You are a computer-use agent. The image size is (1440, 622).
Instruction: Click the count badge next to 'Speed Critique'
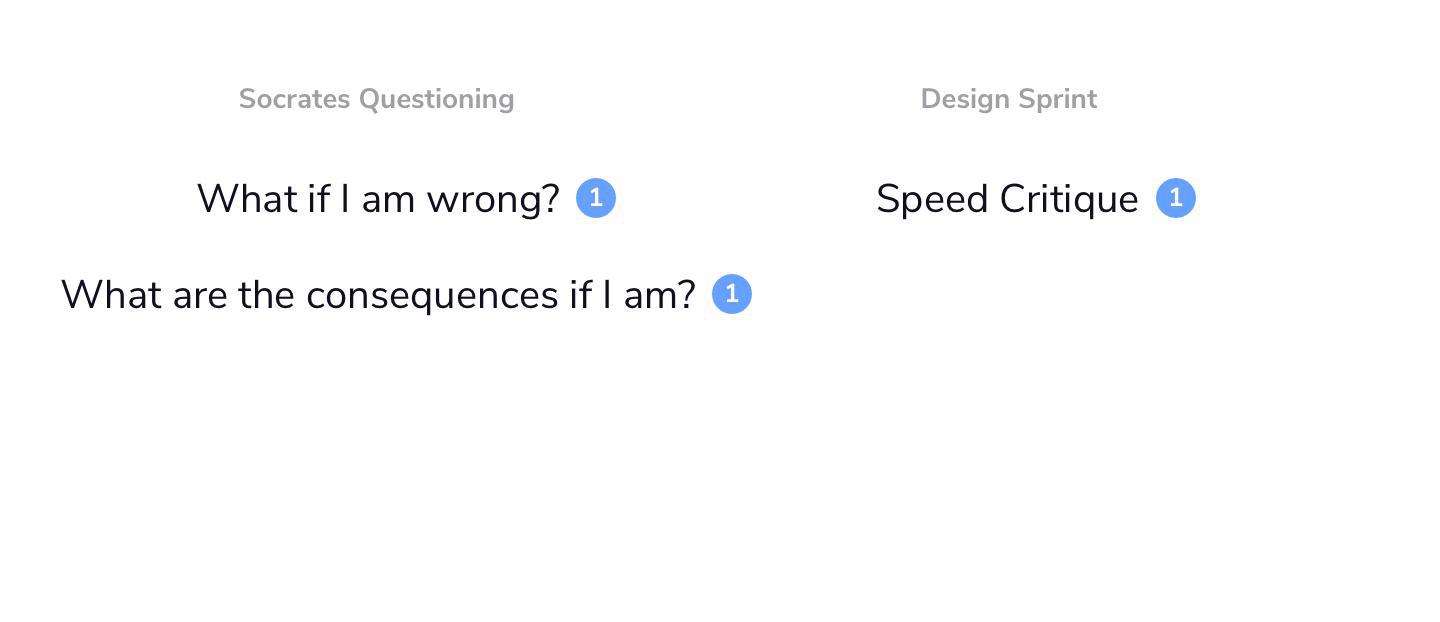(x=1176, y=198)
